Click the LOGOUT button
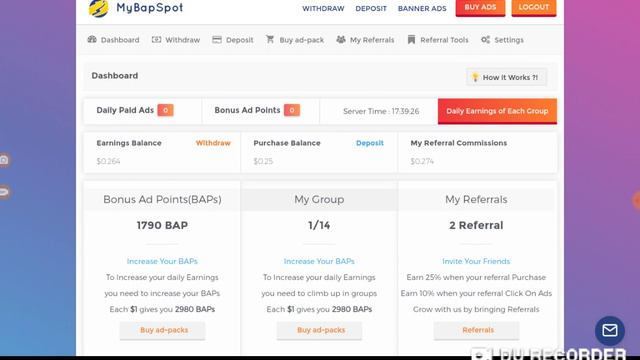 (534, 8)
